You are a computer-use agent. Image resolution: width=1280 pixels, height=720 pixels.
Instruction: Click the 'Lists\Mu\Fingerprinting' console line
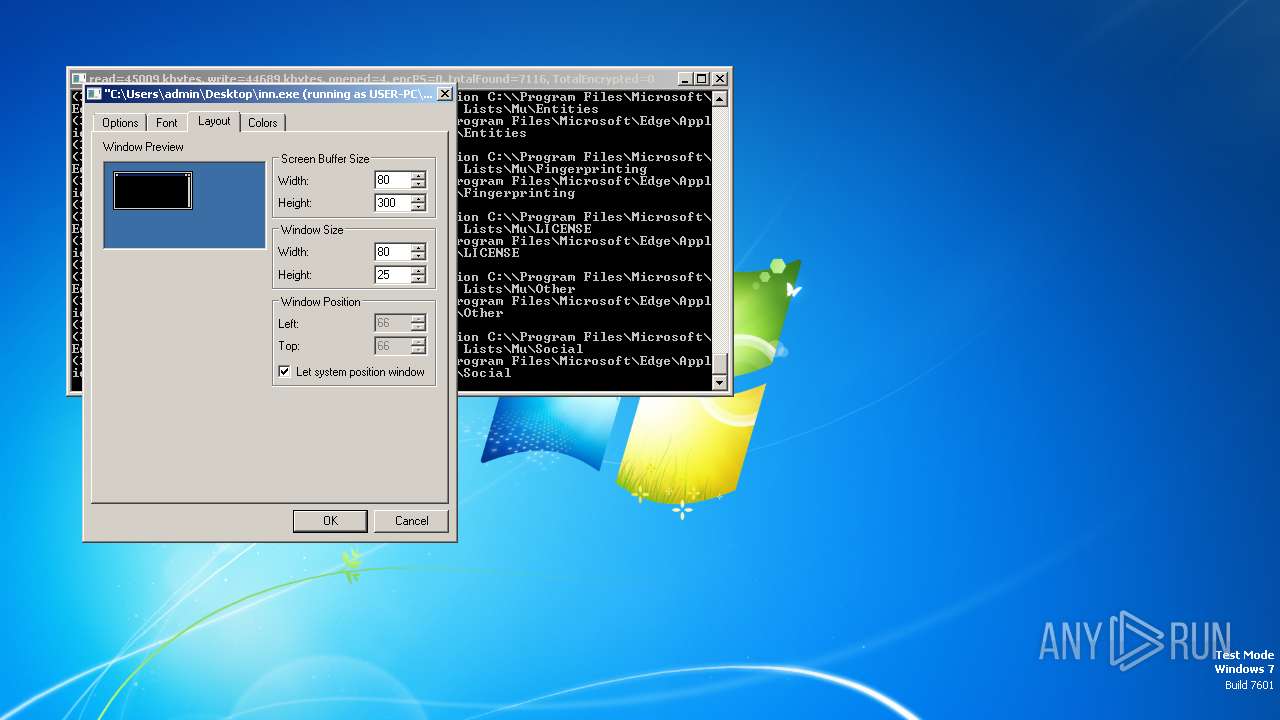[555, 169]
